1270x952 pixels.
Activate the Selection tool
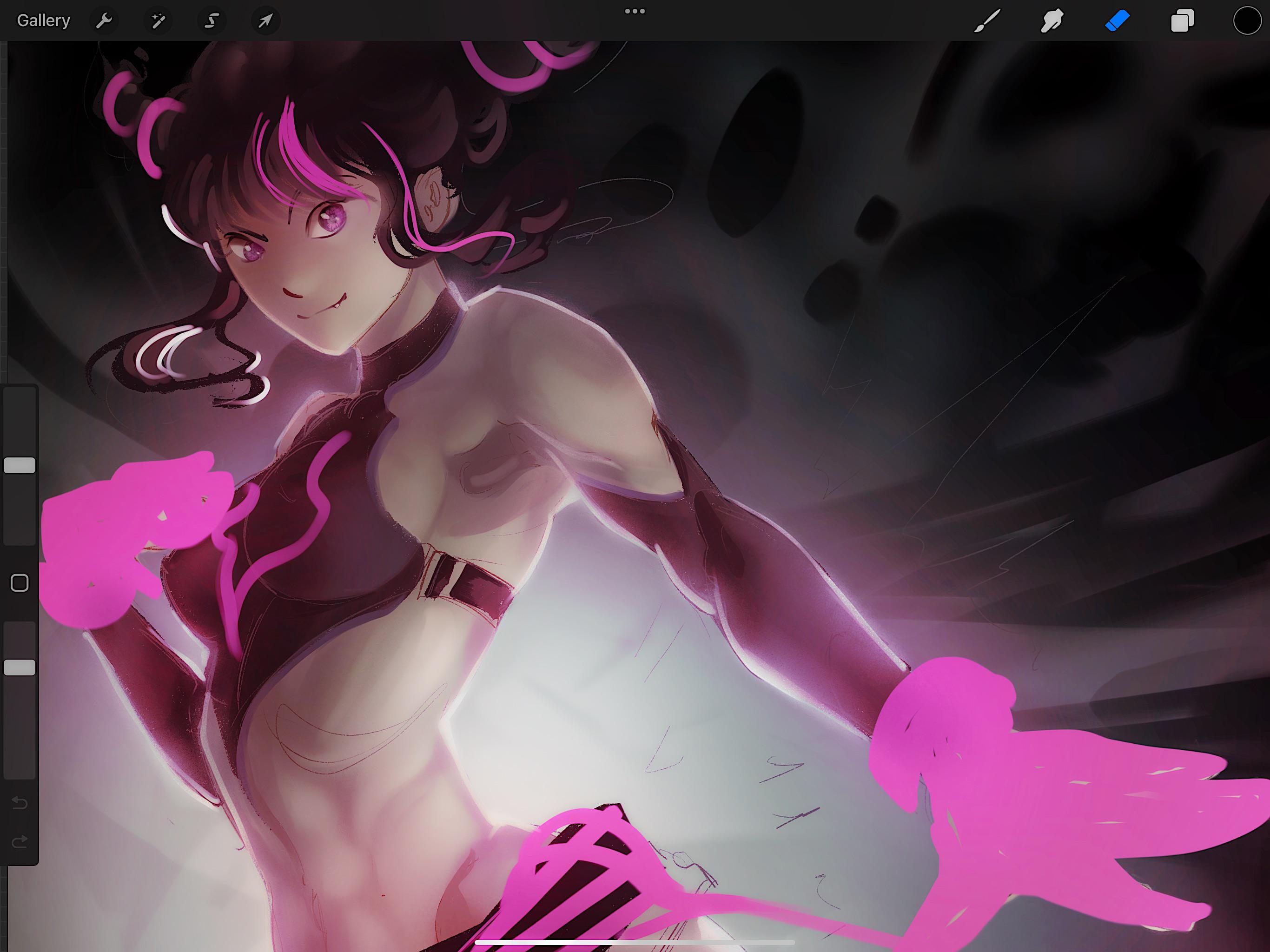212,21
